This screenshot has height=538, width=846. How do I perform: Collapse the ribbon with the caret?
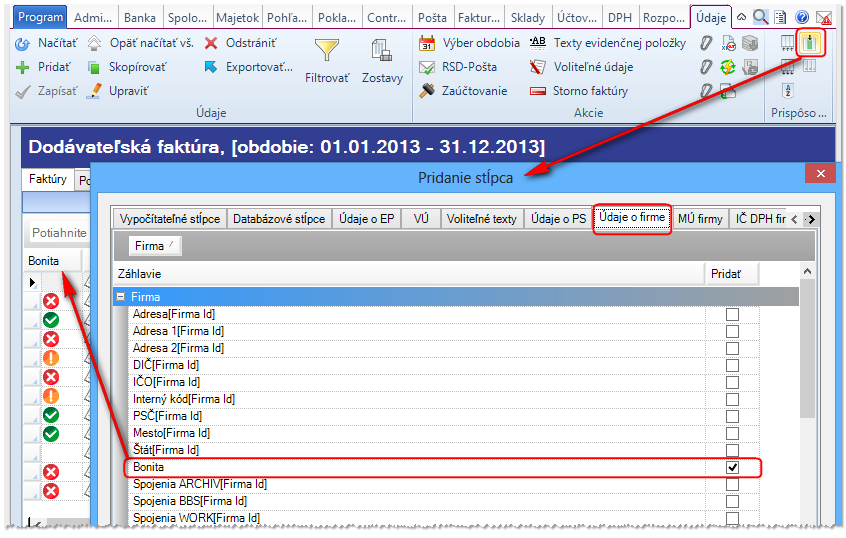(742, 17)
